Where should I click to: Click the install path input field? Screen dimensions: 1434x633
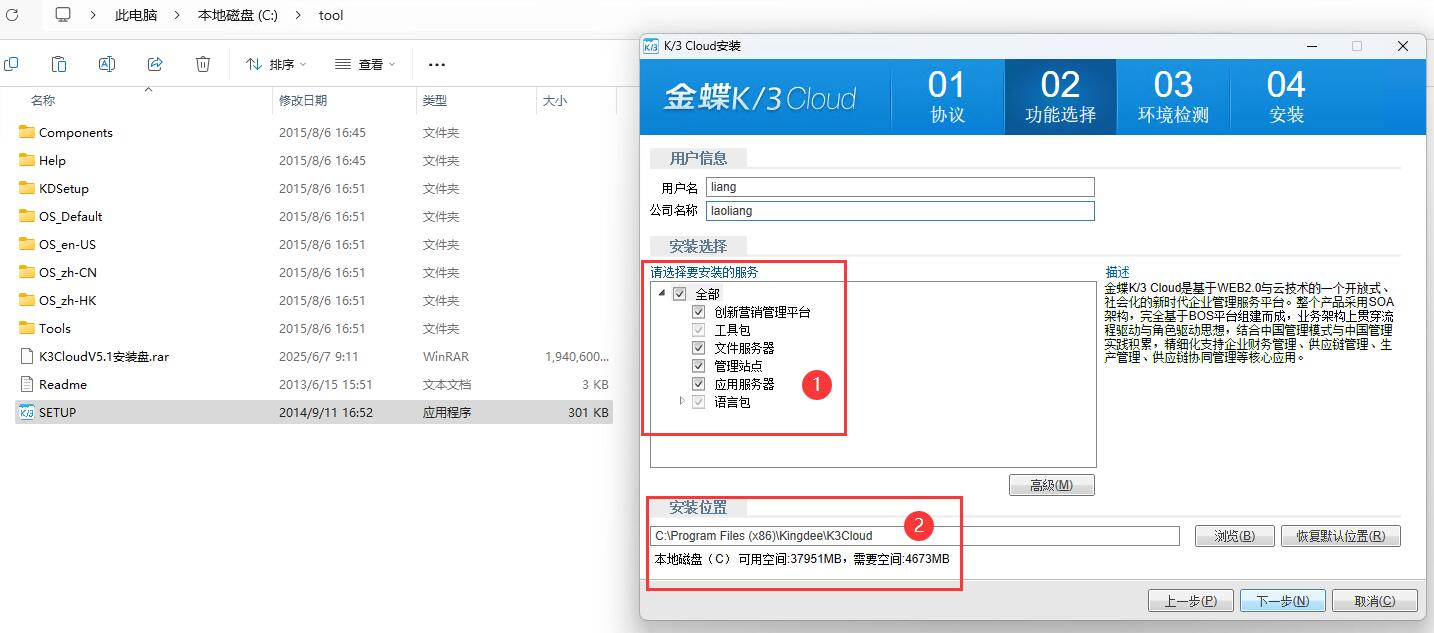pos(915,536)
